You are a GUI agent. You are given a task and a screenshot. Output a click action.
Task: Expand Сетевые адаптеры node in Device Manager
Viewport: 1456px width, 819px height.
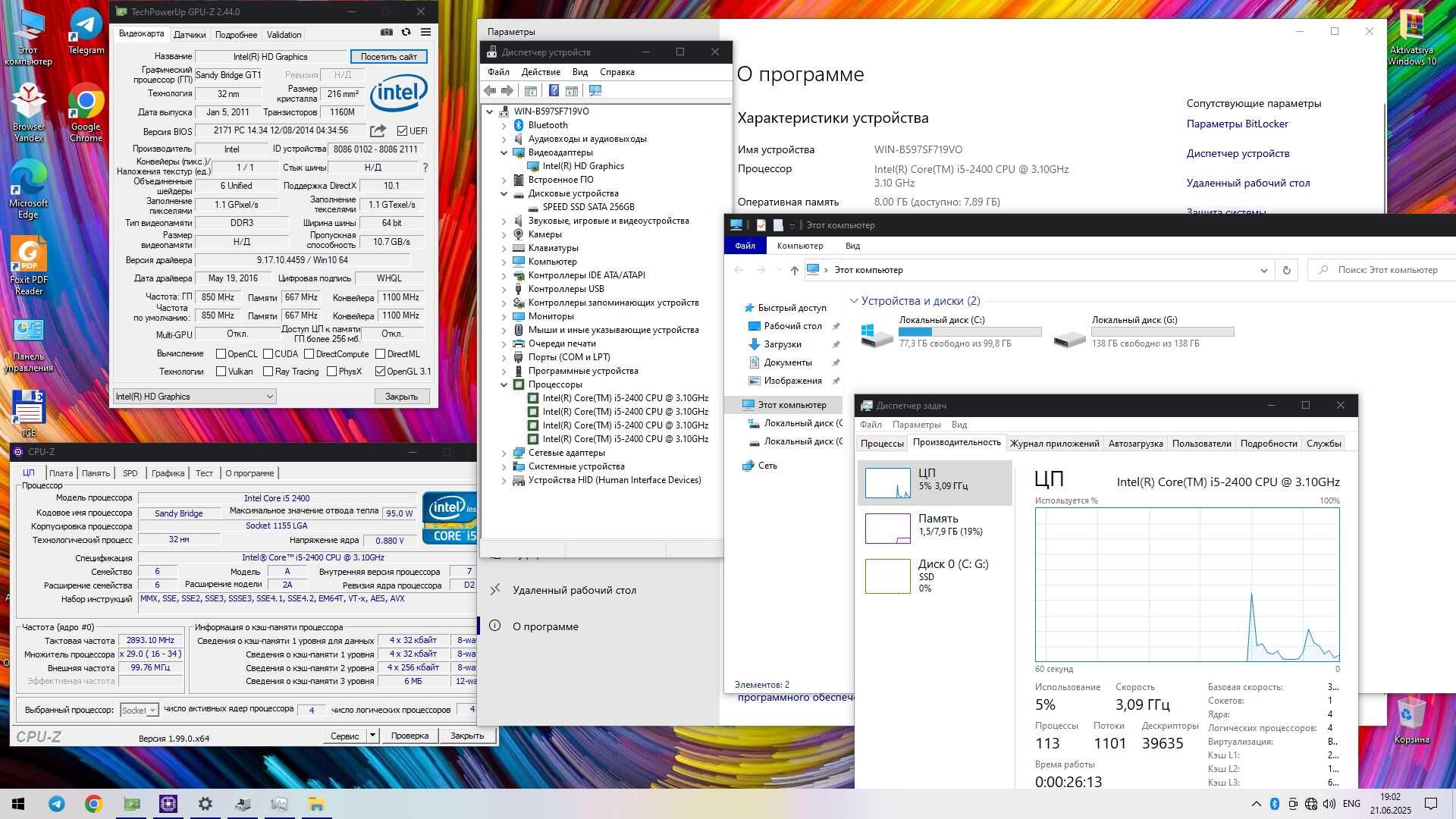click(504, 453)
